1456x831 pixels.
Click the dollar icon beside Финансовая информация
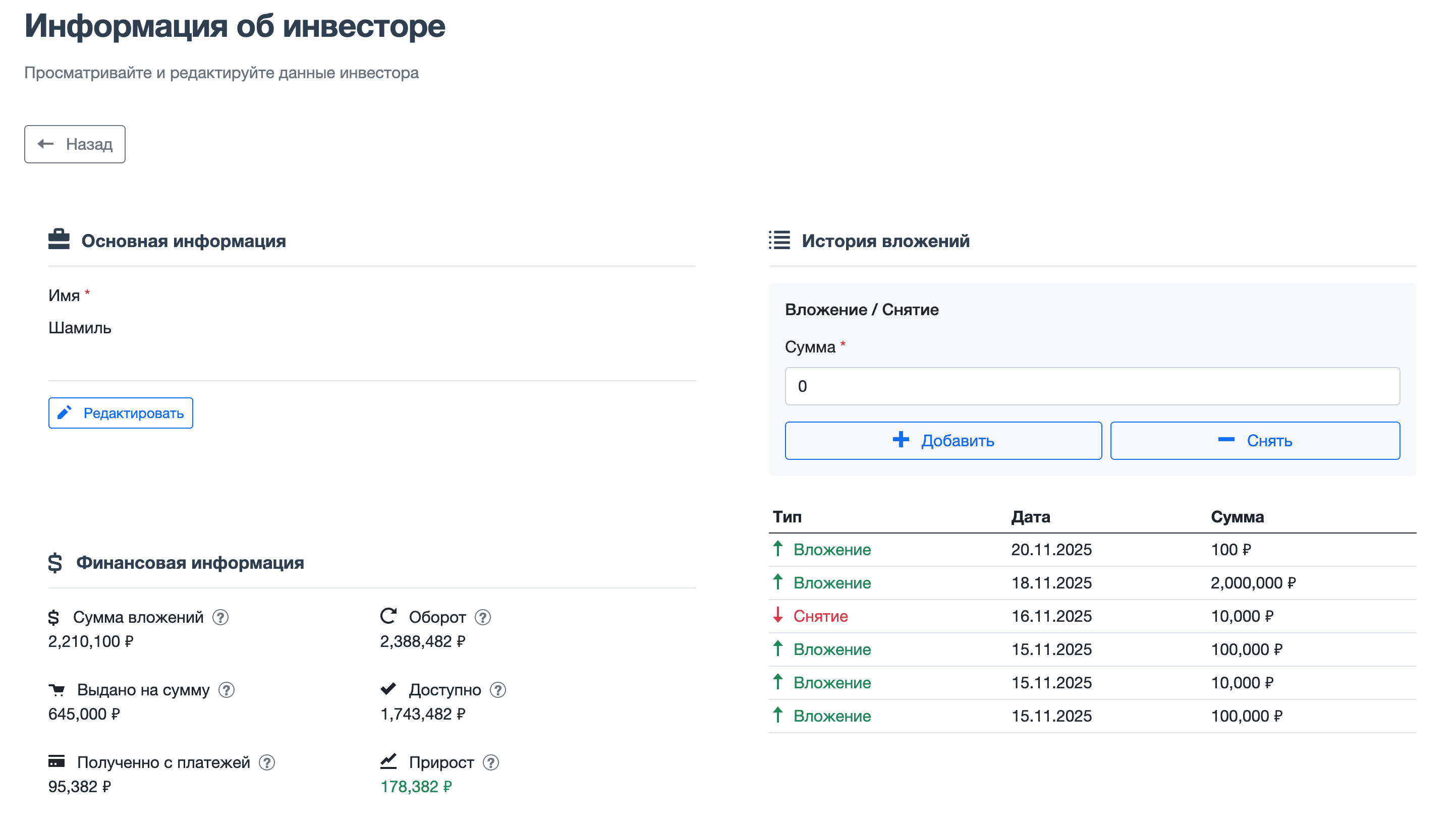55,562
